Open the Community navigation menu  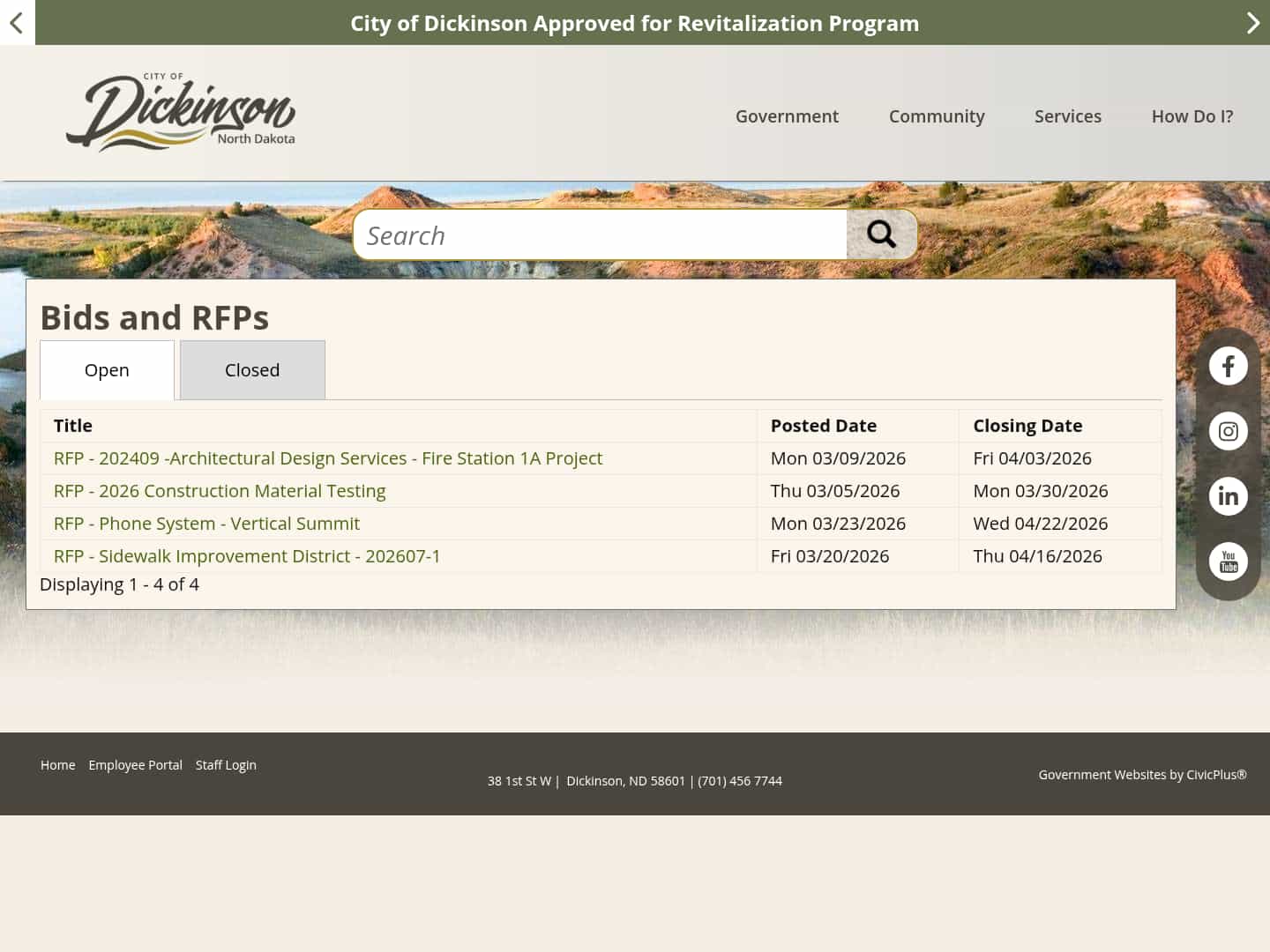[x=937, y=115]
